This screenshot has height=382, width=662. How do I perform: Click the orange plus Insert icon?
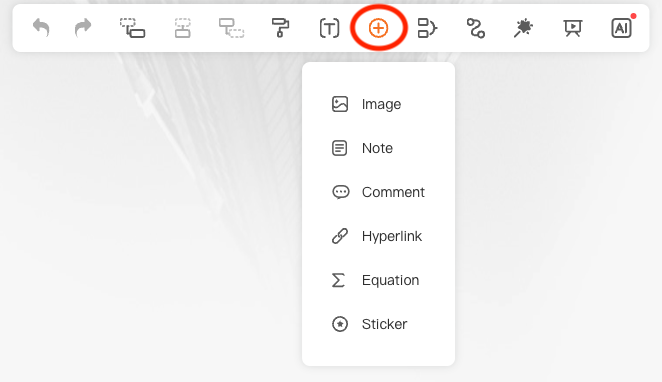click(x=378, y=28)
